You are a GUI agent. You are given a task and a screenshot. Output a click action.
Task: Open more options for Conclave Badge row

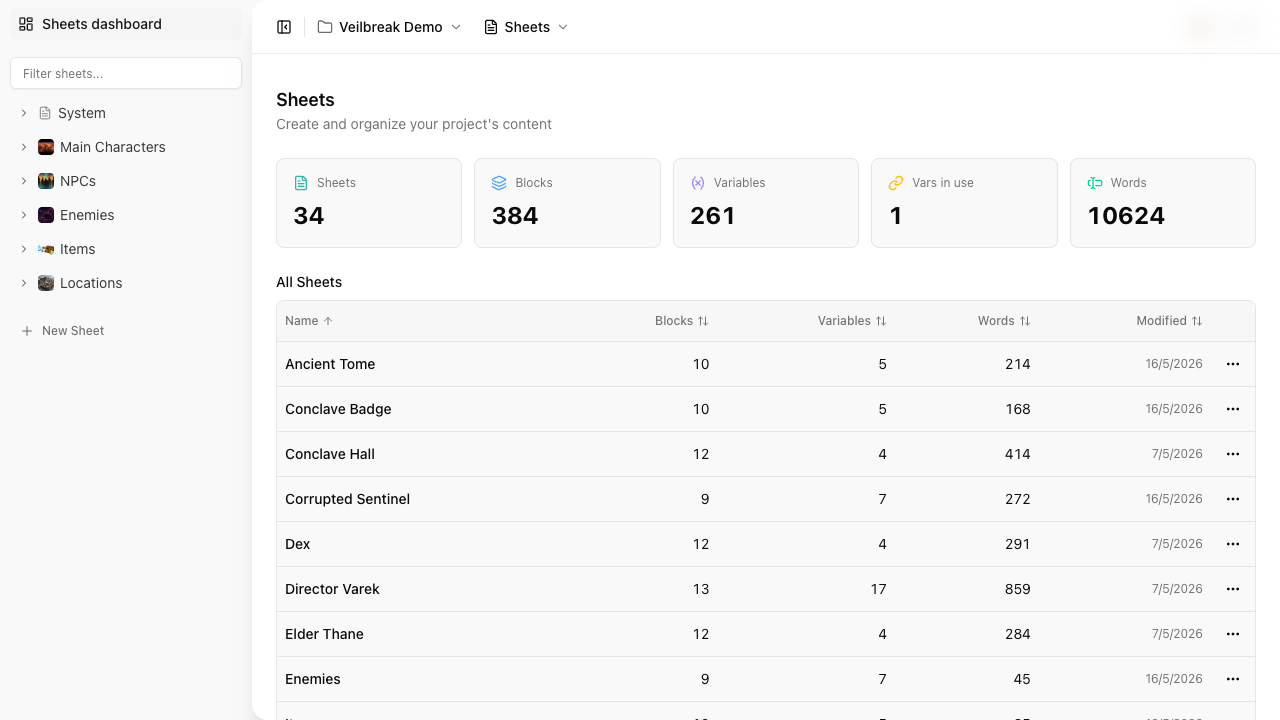point(1233,409)
